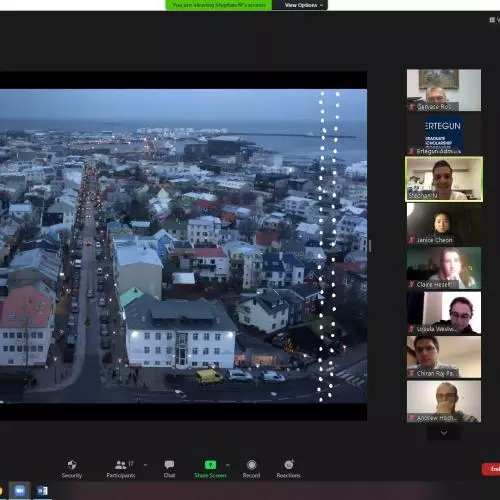Select Claire's video thumbnail
Screen dimensions: 500x500
444,268
